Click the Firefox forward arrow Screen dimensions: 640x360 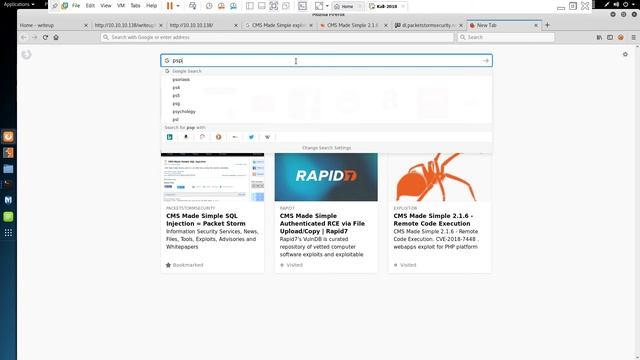click(x=35, y=37)
